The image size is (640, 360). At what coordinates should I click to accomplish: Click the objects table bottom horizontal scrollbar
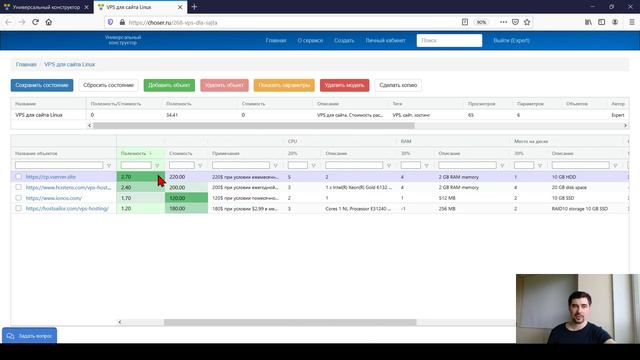[x=290, y=322]
